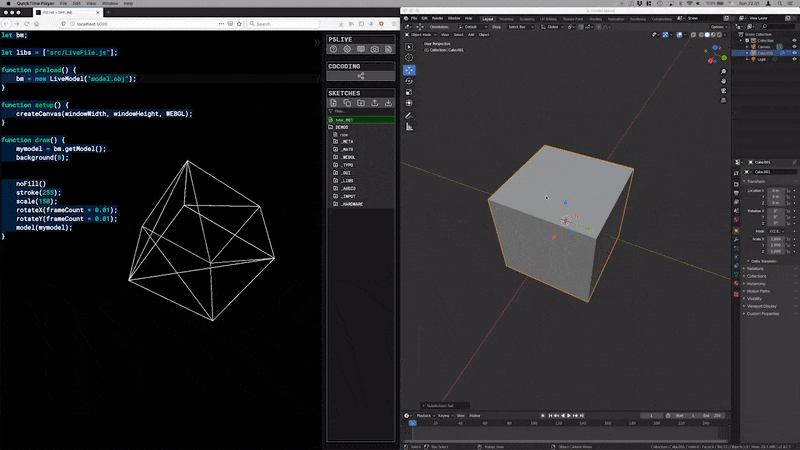Click the viewport pan hand icon

tap(723, 81)
